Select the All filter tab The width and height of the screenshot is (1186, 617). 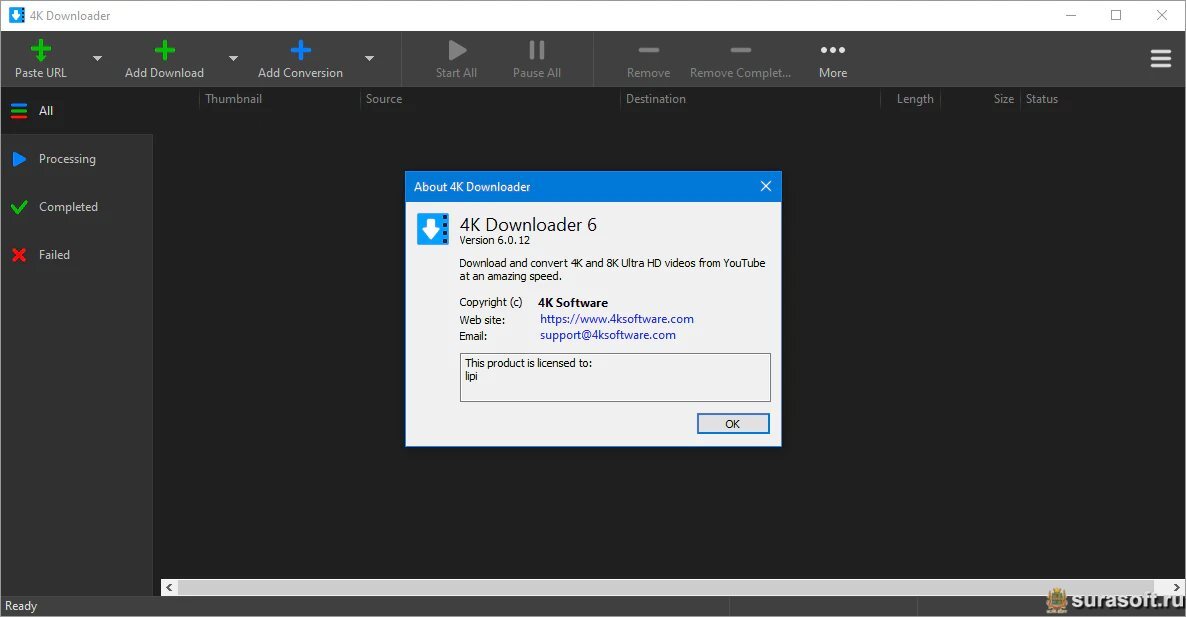(45, 111)
